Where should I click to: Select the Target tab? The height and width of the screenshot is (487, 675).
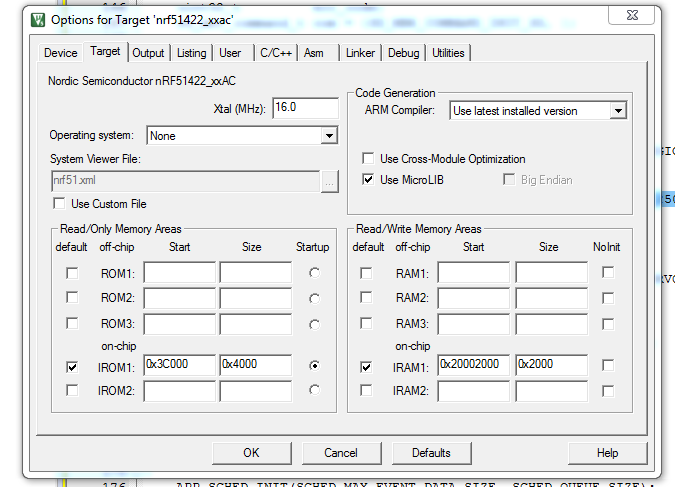pyautogui.click(x=105, y=52)
